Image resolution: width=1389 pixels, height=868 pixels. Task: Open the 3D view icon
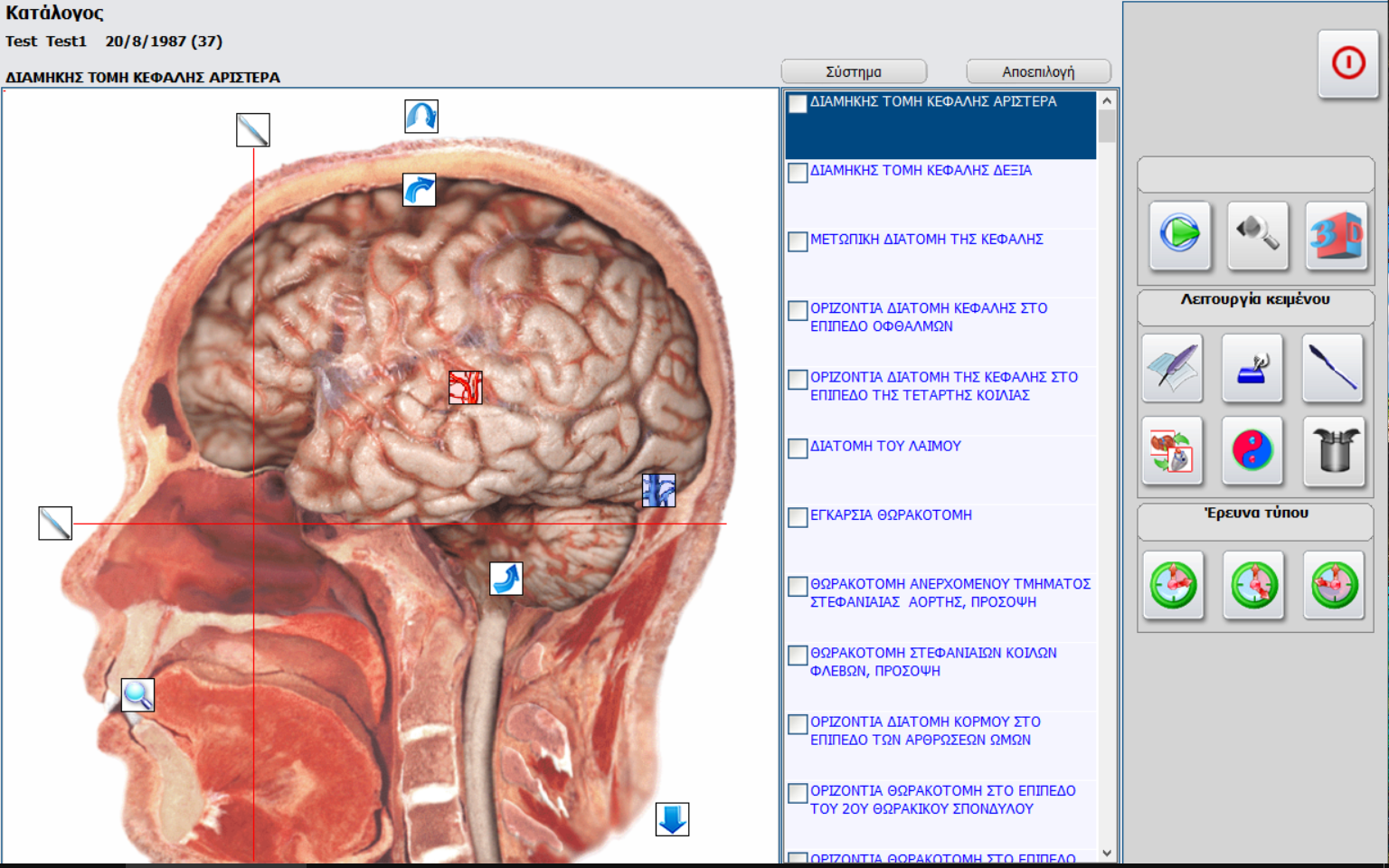click(1336, 235)
